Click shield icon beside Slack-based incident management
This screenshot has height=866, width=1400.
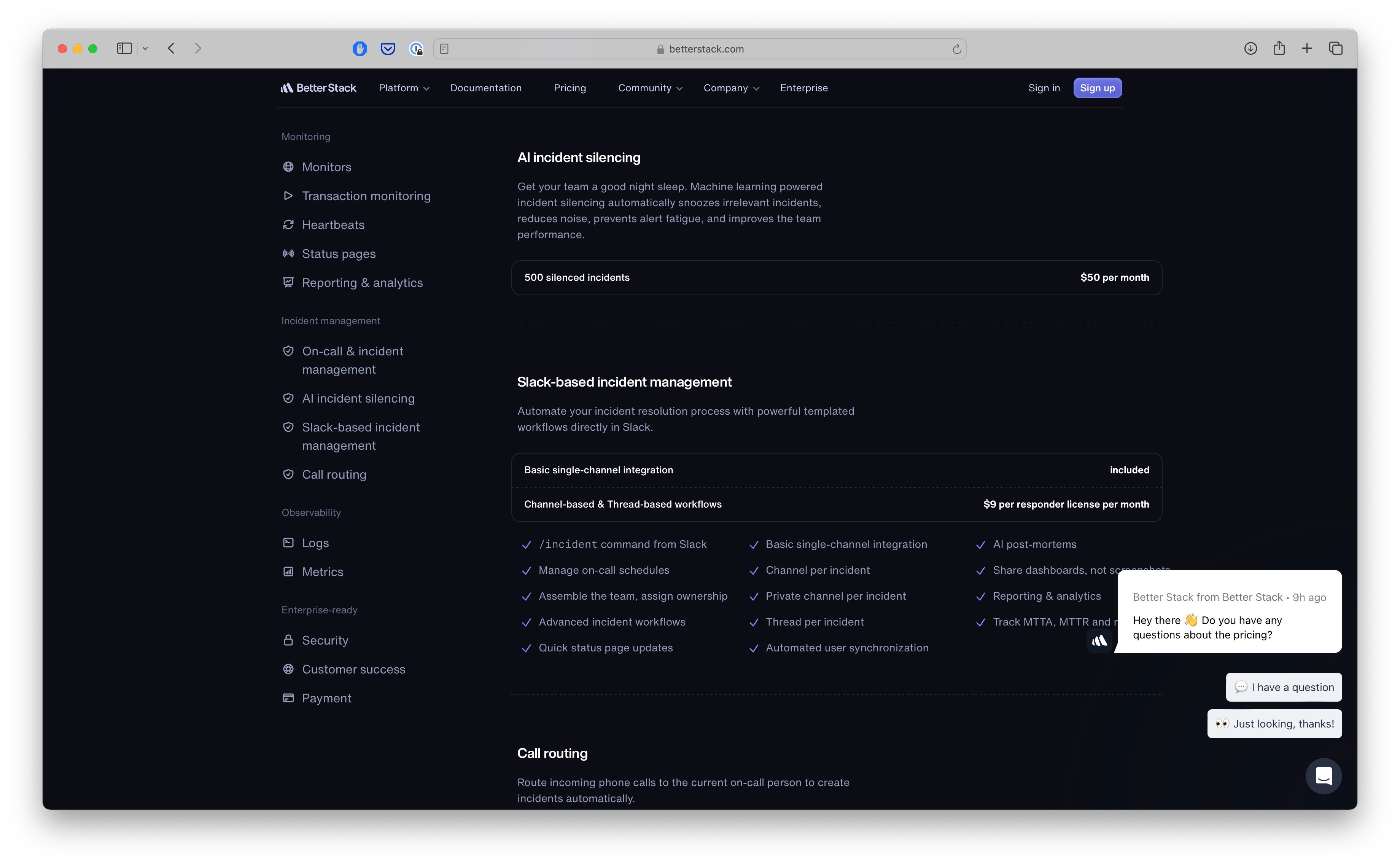288,427
